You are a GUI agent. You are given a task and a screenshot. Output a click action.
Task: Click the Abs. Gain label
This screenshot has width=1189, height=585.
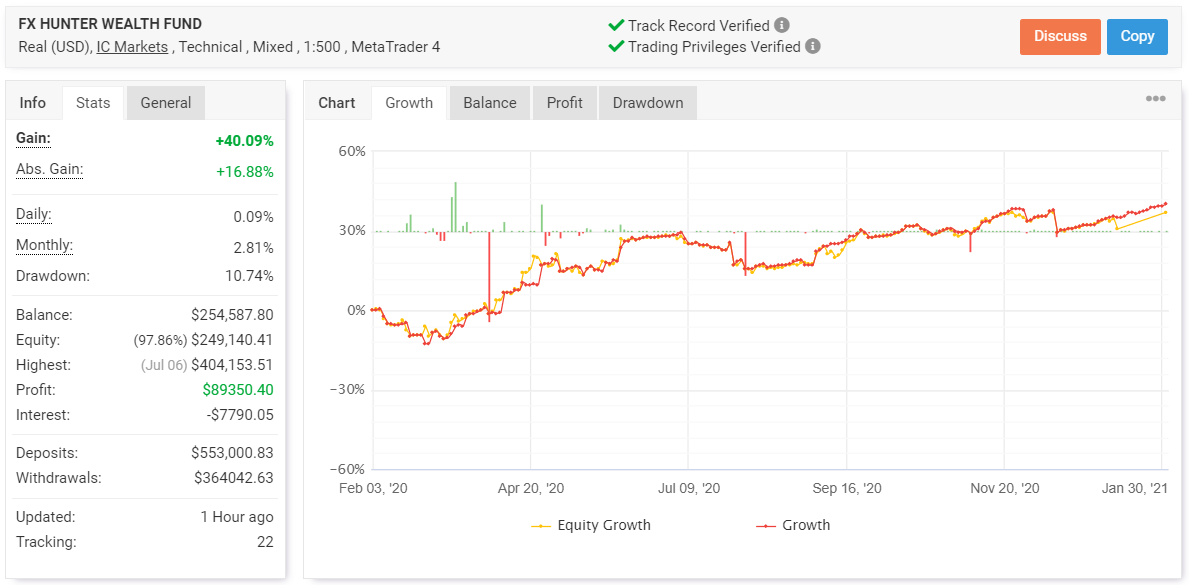point(49,169)
